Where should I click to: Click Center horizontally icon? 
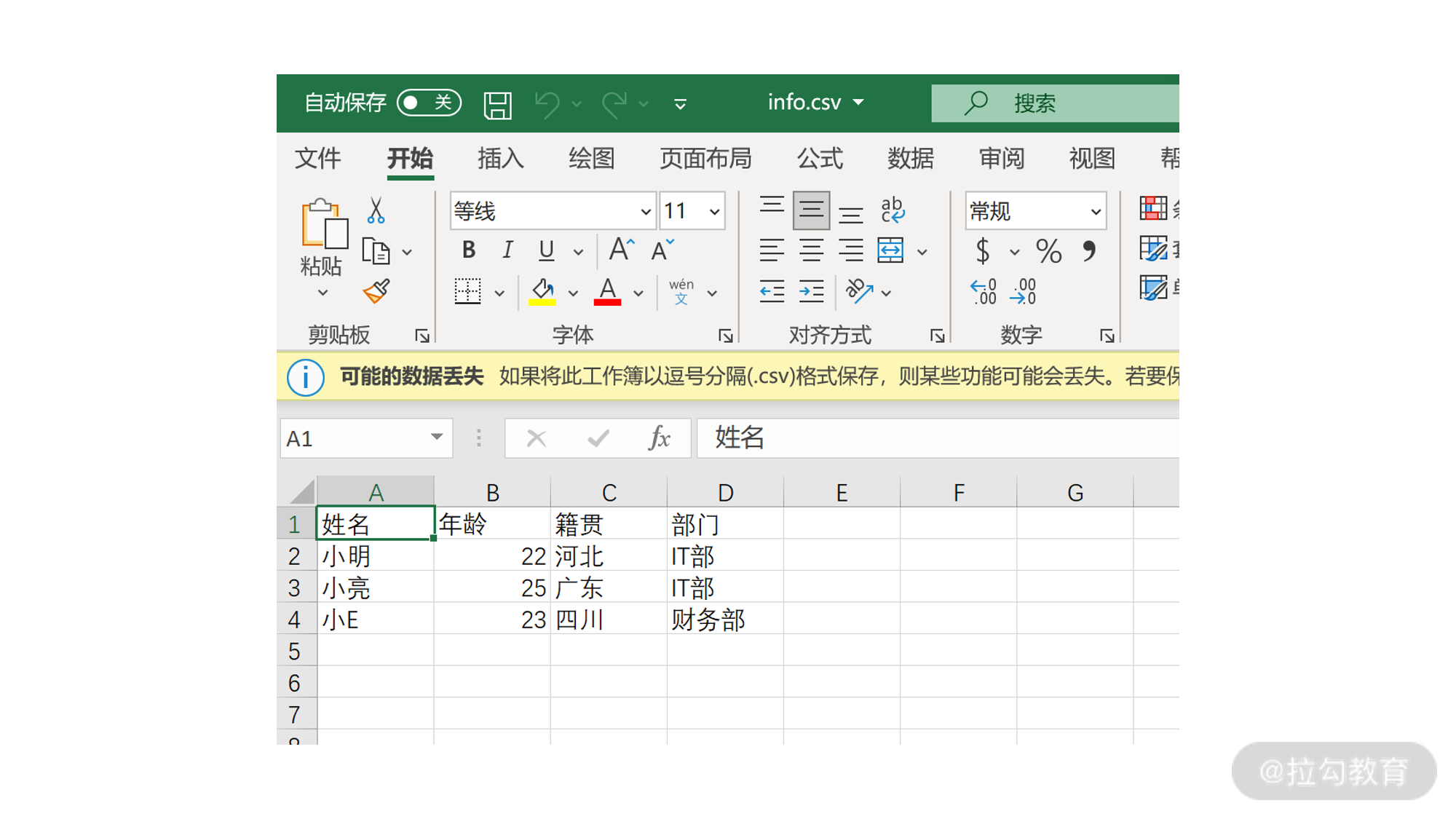pyautogui.click(x=811, y=250)
